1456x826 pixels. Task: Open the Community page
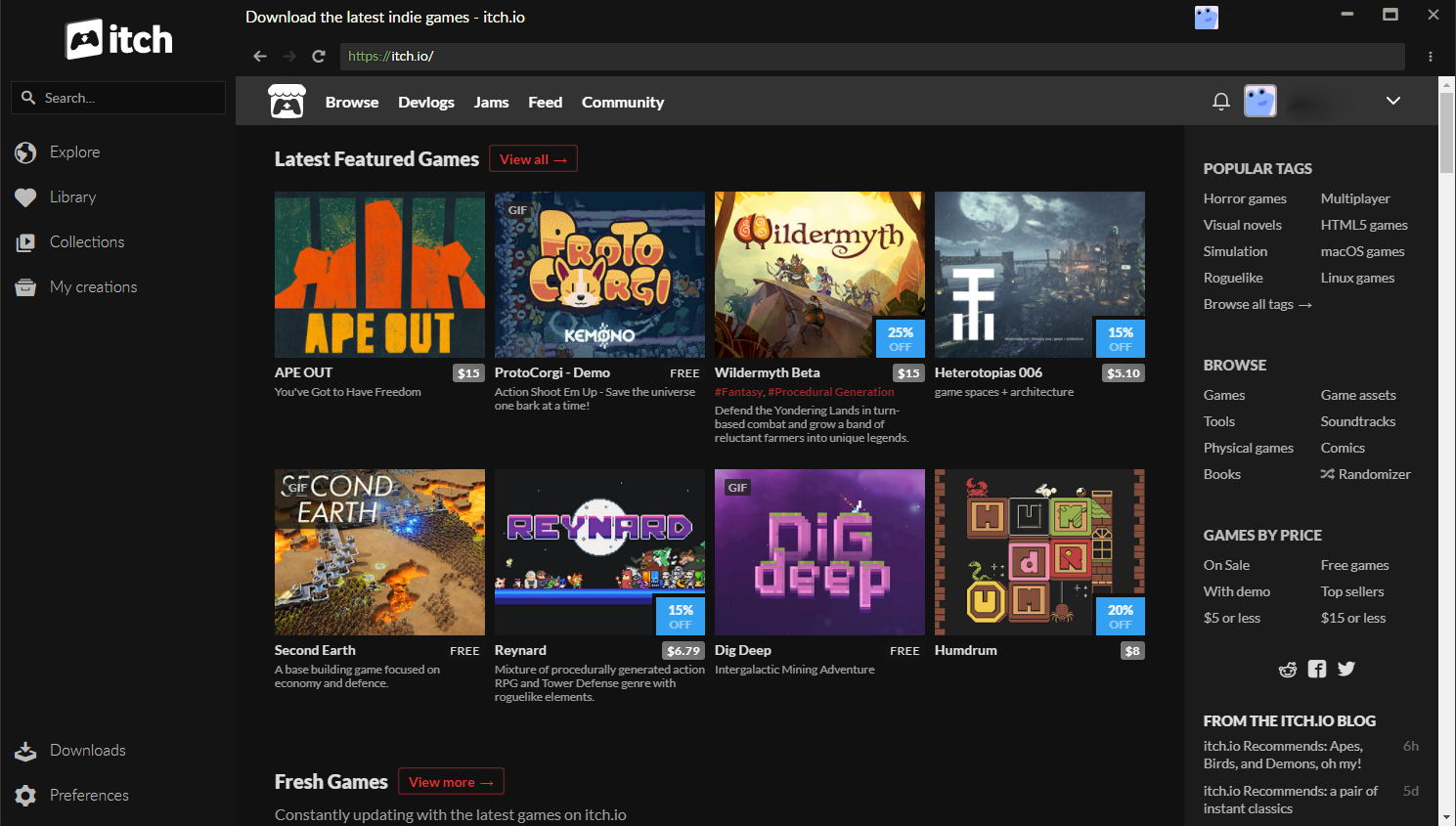point(623,102)
